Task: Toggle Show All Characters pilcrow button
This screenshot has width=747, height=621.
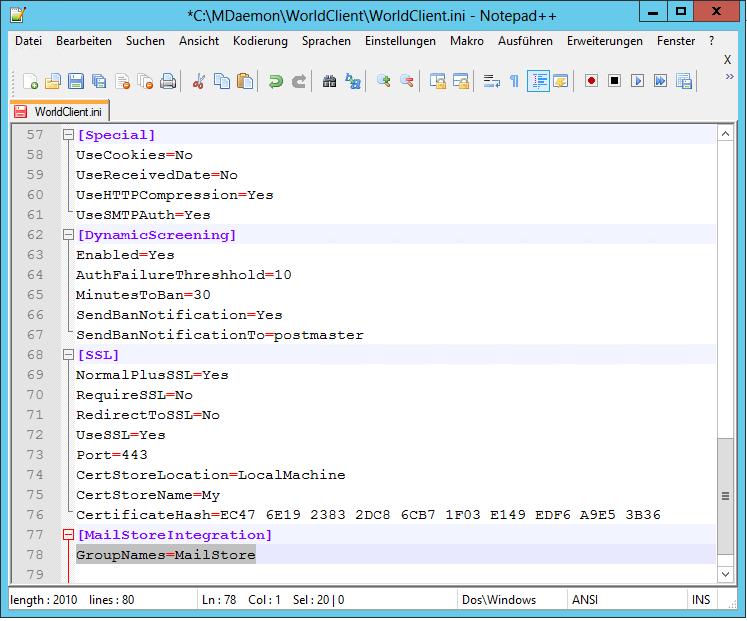Action: click(x=514, y=81)
